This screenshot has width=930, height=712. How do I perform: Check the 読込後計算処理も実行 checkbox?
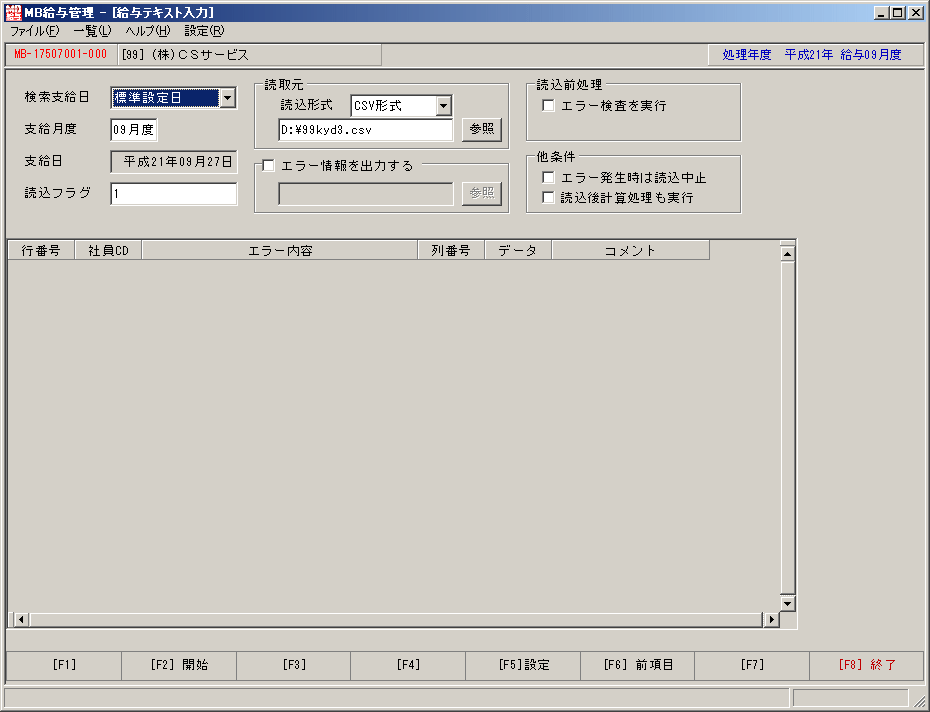pyautogui.click(x=549, y=197)
